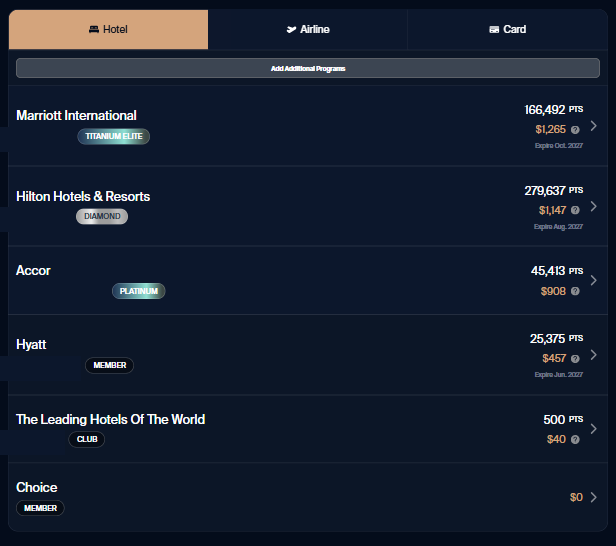Expand the Marriott International row chevron
This screenshot has width=616, height=546.
pos(593,126)
